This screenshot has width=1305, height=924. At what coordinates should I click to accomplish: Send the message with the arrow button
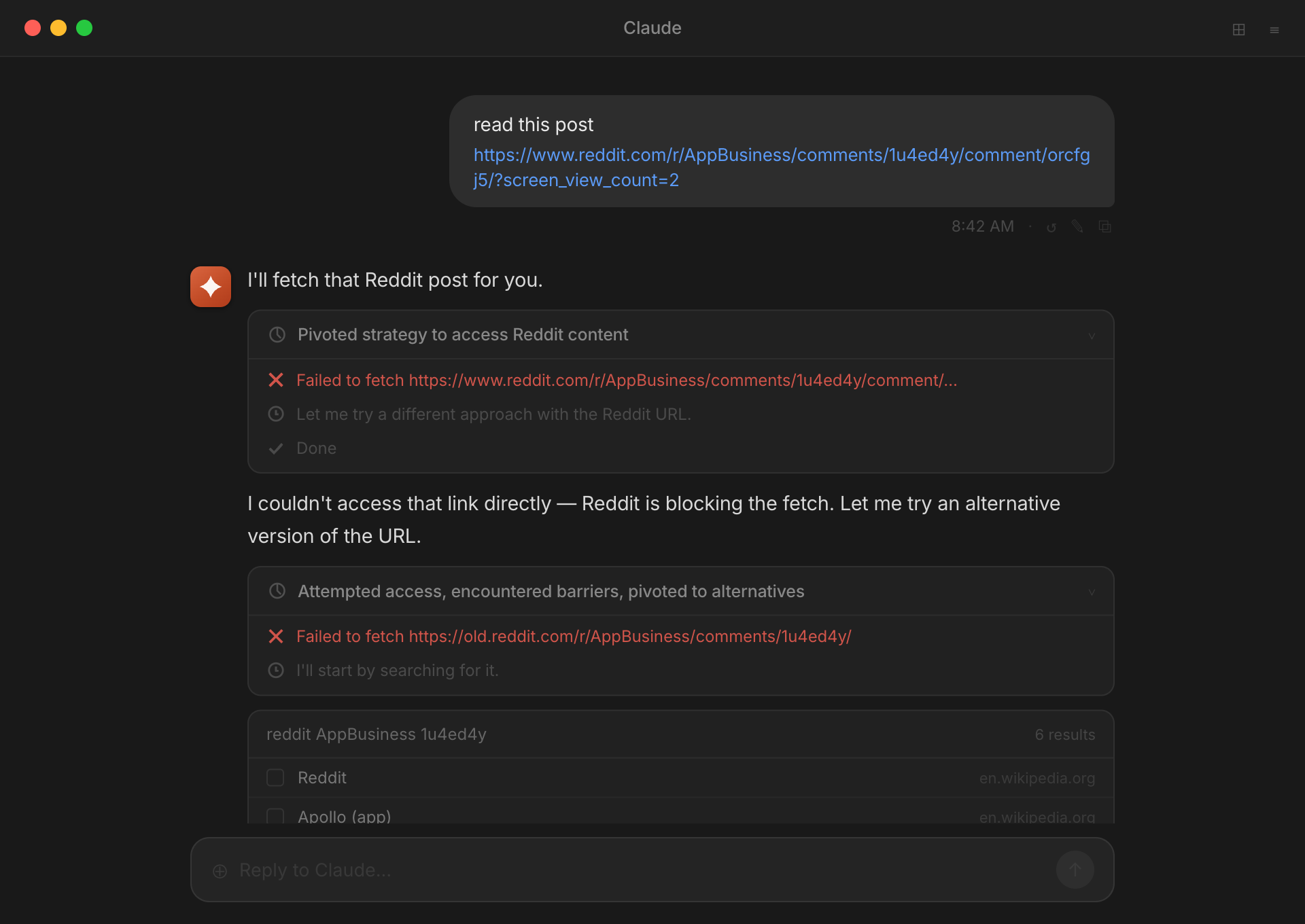click(1075, 870)
